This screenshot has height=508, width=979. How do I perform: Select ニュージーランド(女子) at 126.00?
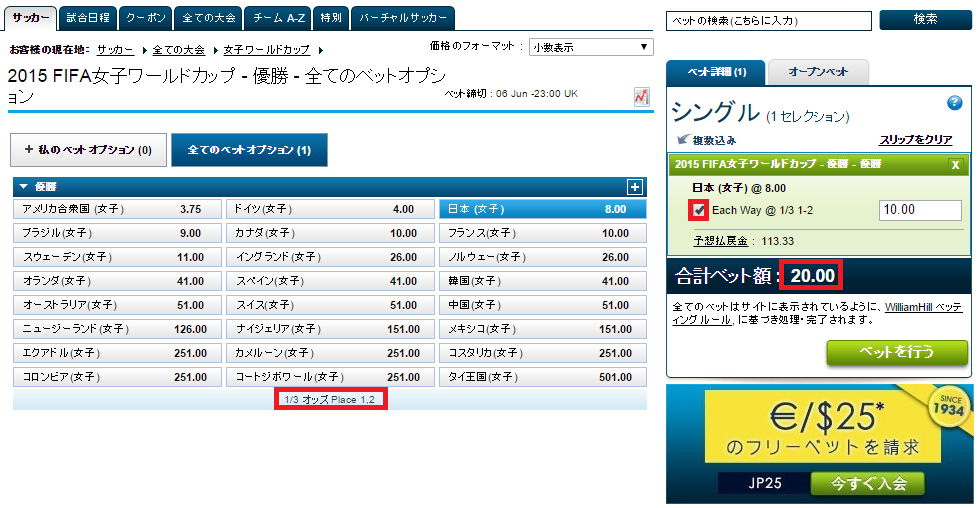pyautogui.click(x=117, y=329)
